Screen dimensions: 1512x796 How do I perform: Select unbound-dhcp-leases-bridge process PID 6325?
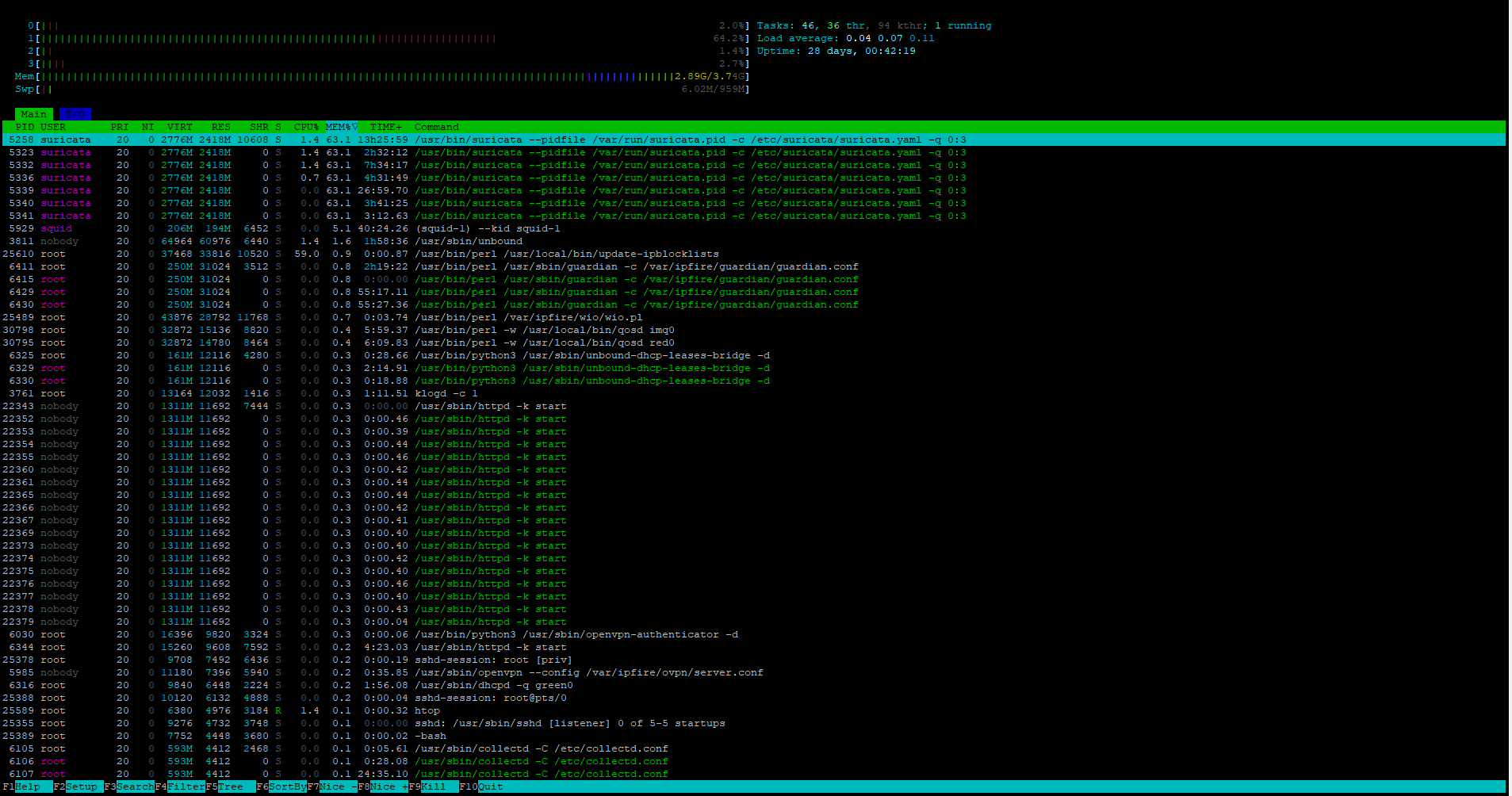[x=754, y=355]
